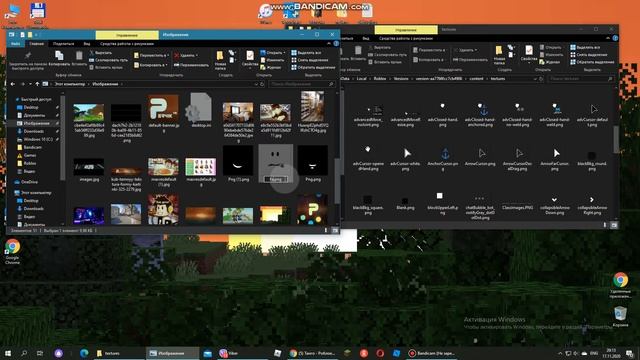Open Свойства in Изображения window ribbon
This screenshot has height=360, width=640.
pos(250,58)
